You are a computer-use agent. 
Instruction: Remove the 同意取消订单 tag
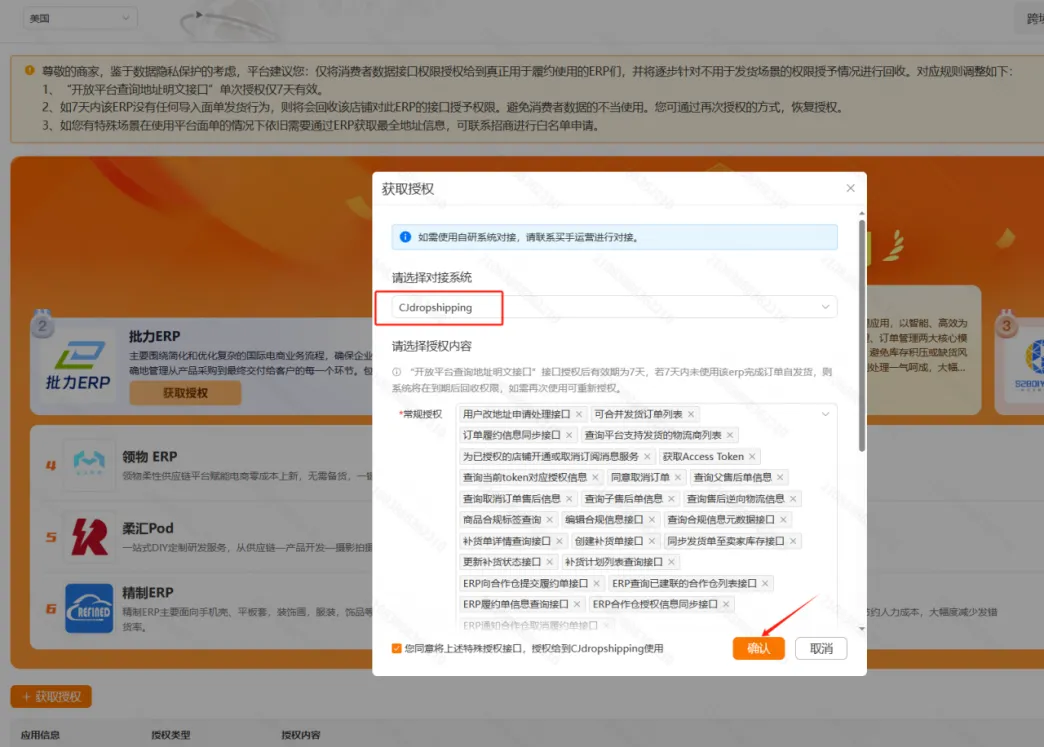[679, 478]
